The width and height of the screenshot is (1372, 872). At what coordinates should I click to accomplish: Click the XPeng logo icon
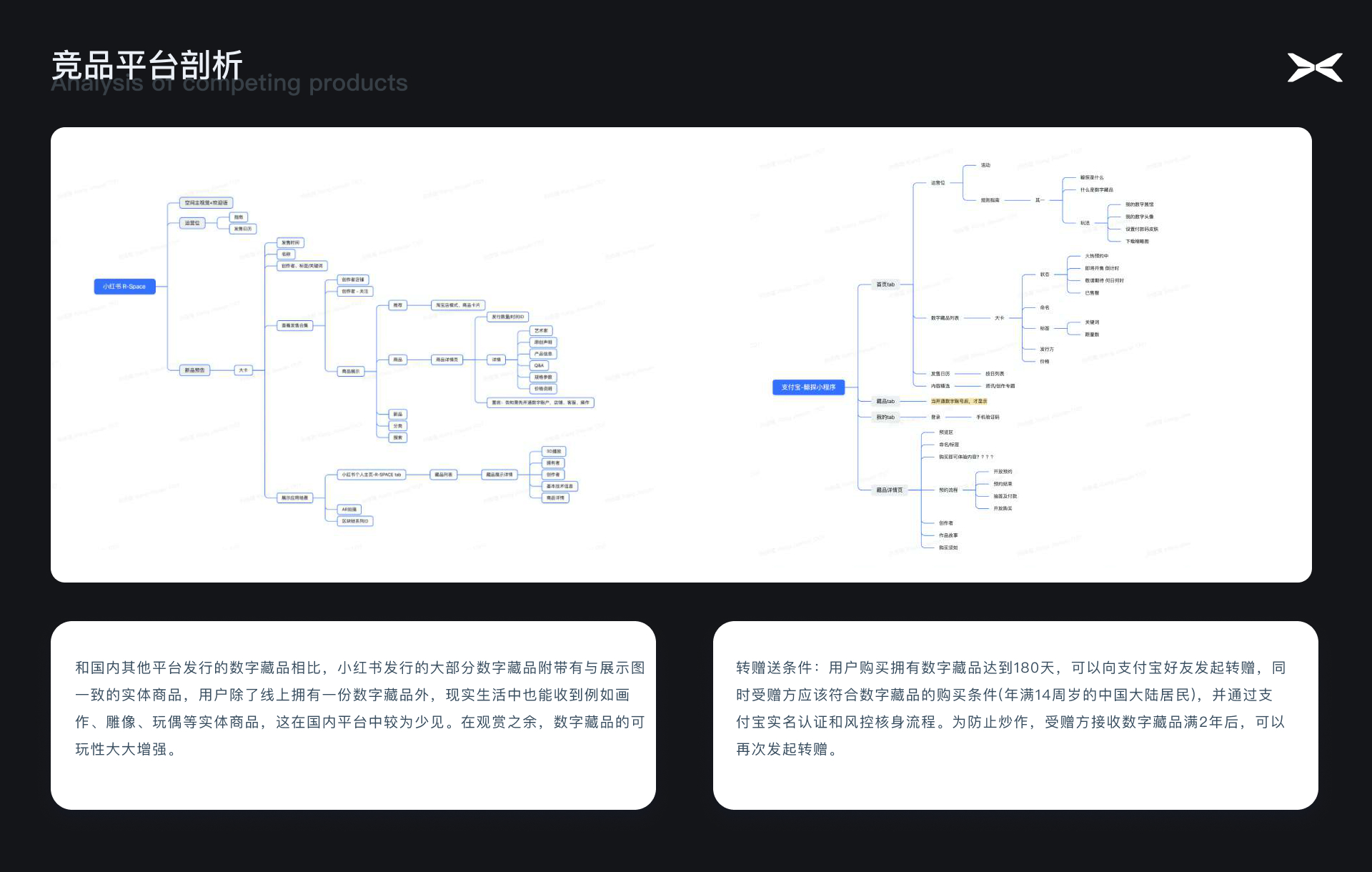coord(1315,68)
